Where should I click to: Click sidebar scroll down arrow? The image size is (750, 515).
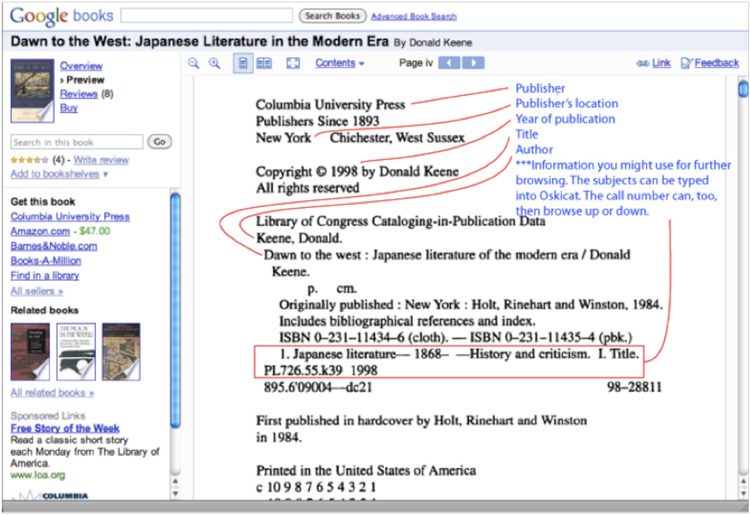point(175,493)
